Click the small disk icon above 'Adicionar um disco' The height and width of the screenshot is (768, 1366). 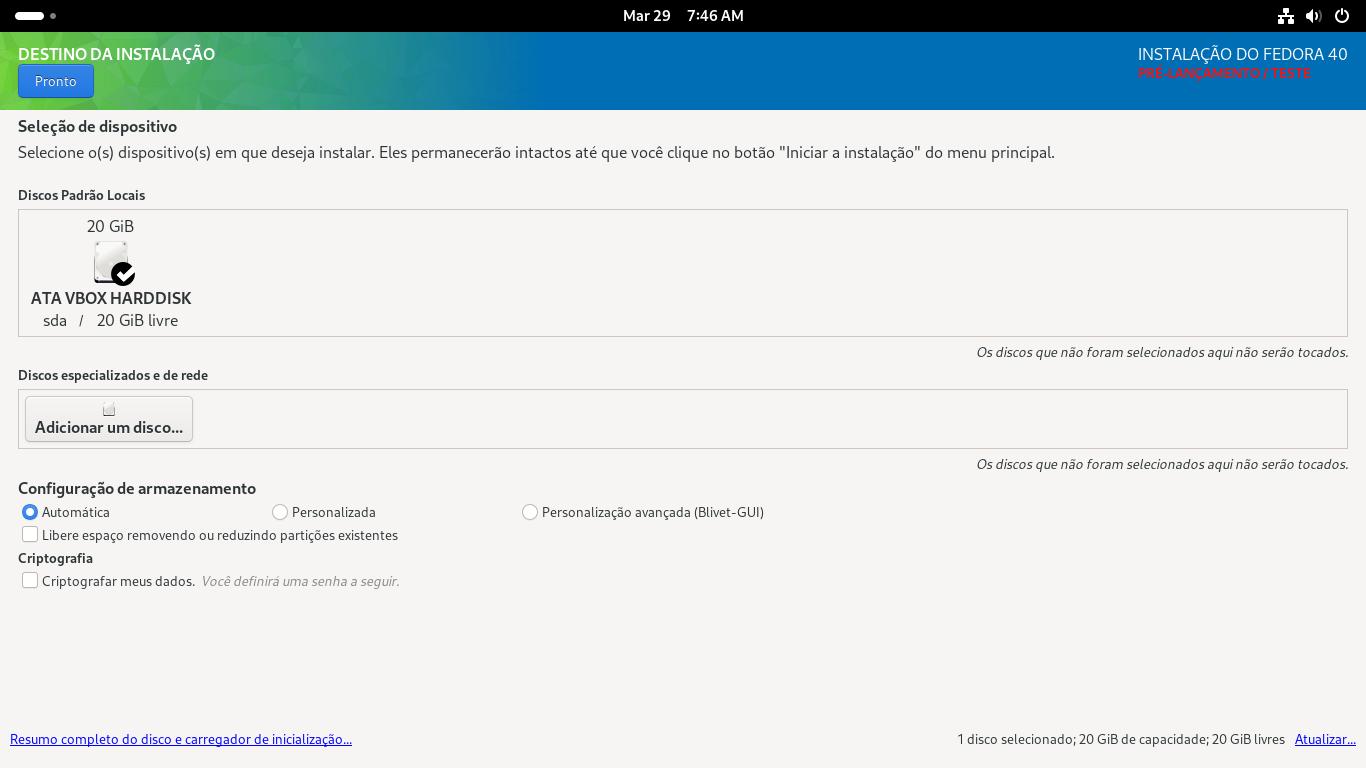click(109, 409)
